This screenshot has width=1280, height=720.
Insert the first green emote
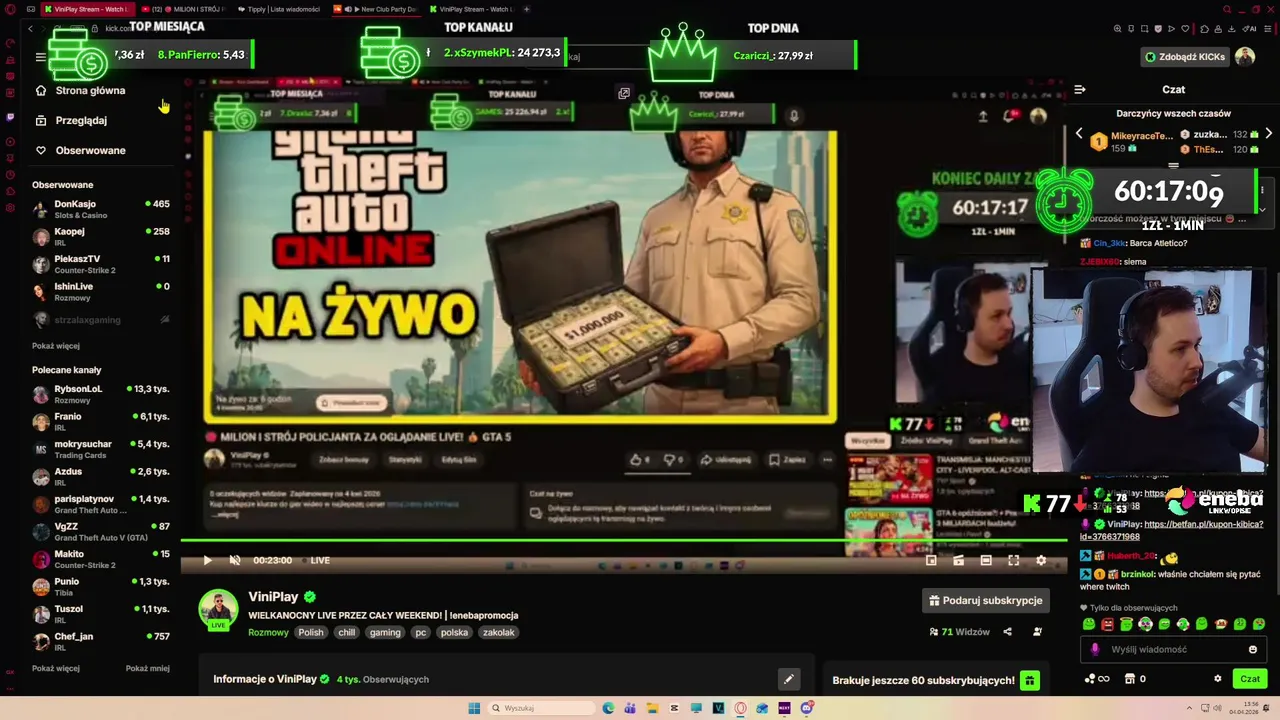[x=1089, y=624]
